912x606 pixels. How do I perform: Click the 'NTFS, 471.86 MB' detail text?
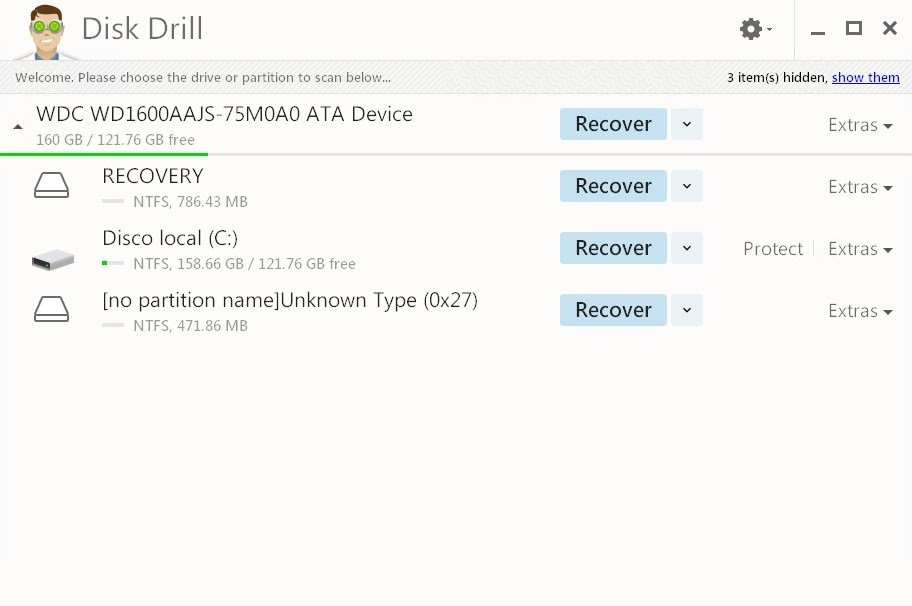(x=190, y=326)
